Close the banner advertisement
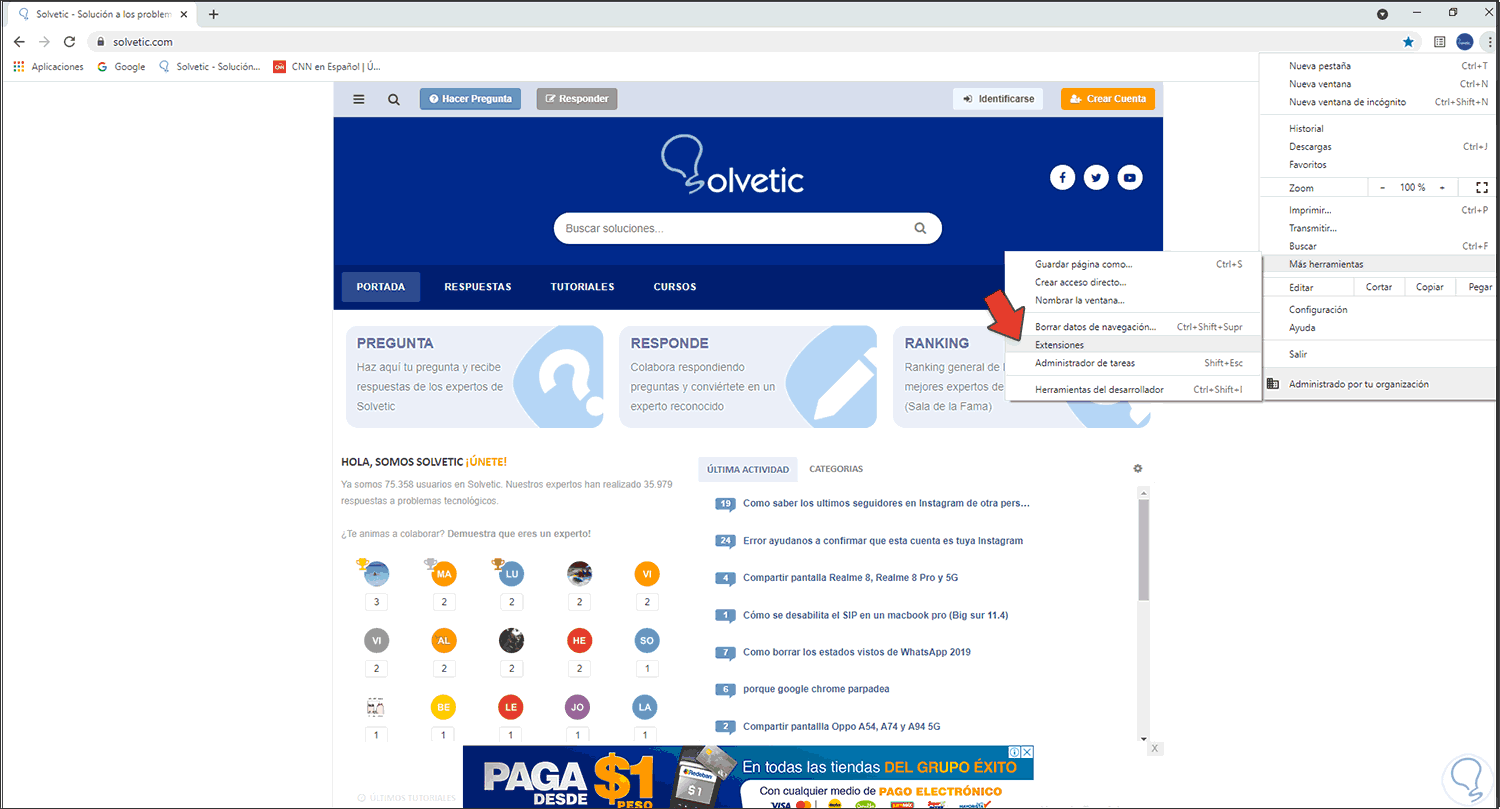1500x809 pixels. click(x=1027, y=752)
